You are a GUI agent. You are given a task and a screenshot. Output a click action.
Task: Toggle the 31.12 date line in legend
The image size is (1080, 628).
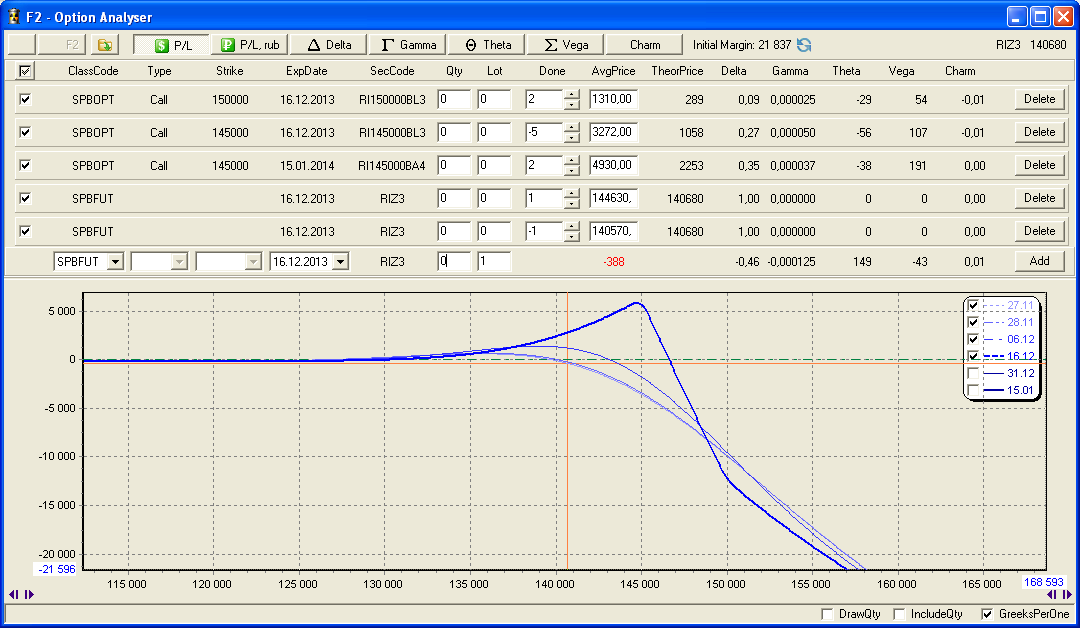[974, 373]
